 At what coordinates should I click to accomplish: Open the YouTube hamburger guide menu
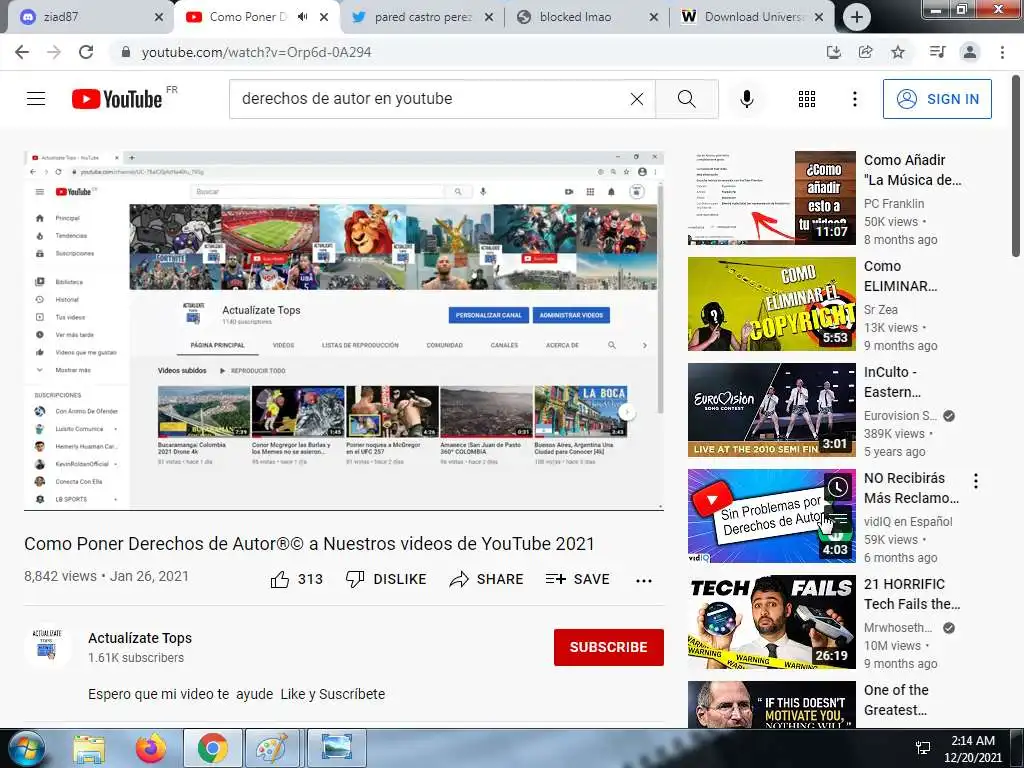pos(36,99)
